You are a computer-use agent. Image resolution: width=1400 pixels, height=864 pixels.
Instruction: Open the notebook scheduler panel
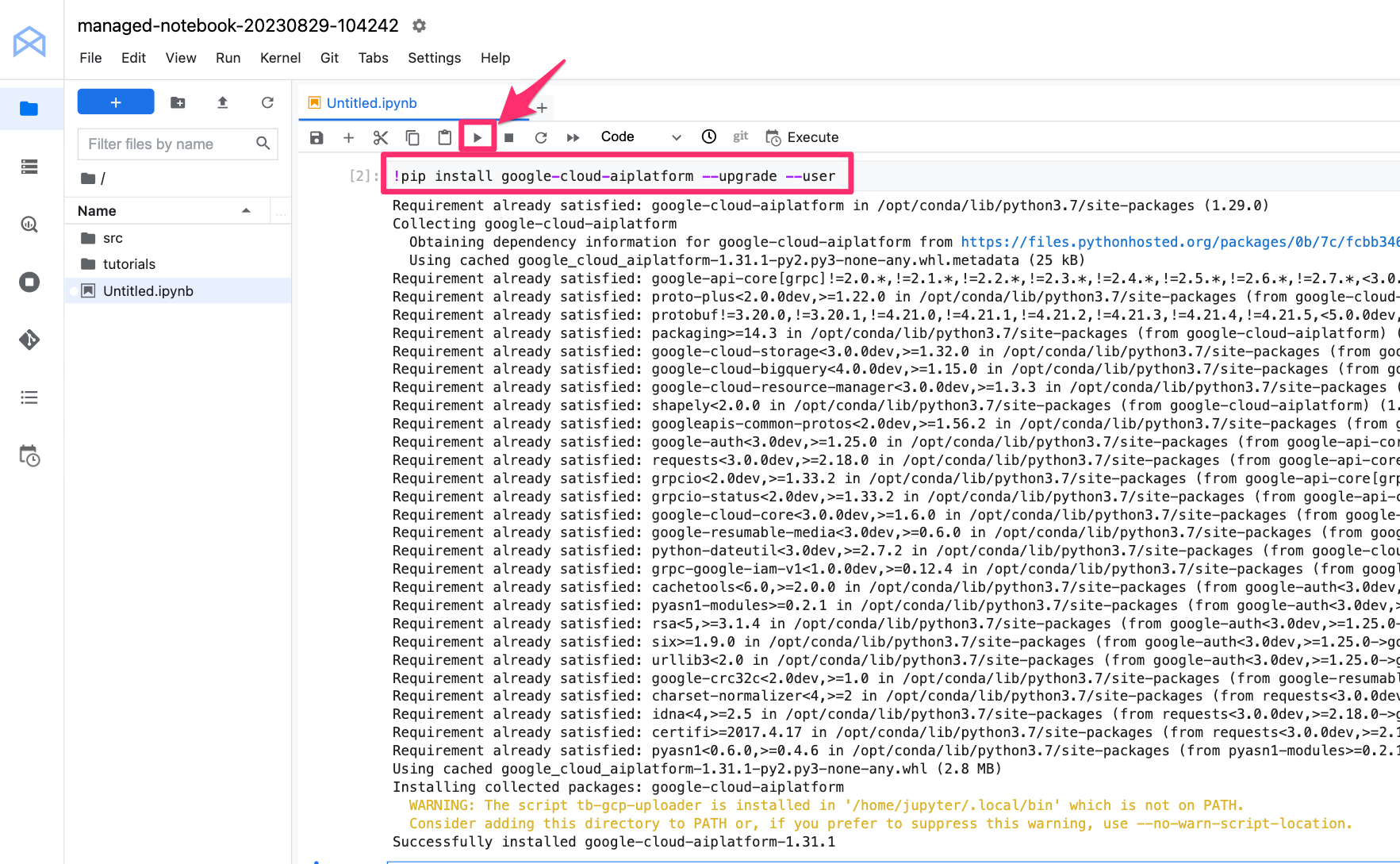point(29,456)
